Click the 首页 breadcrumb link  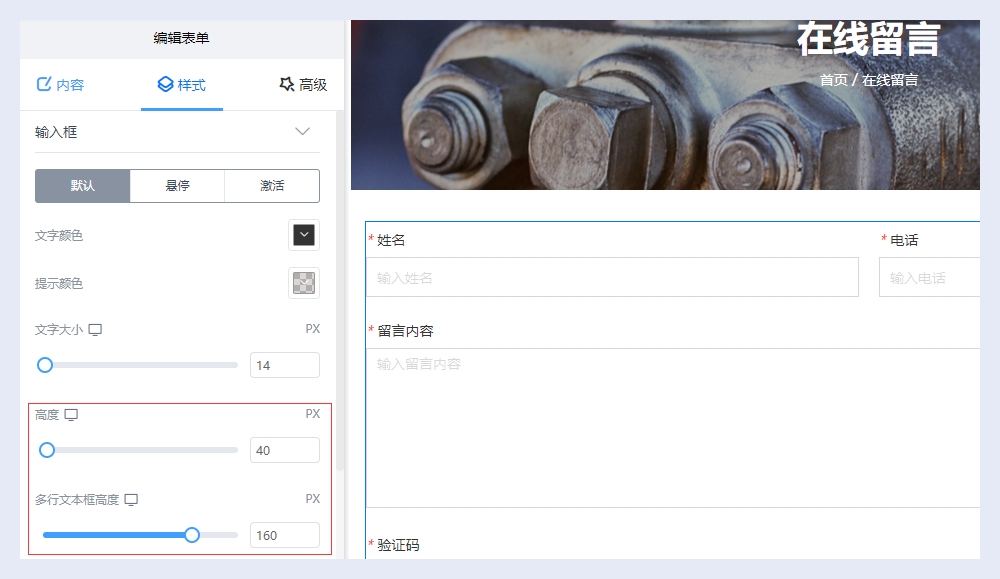coord(833,80)
